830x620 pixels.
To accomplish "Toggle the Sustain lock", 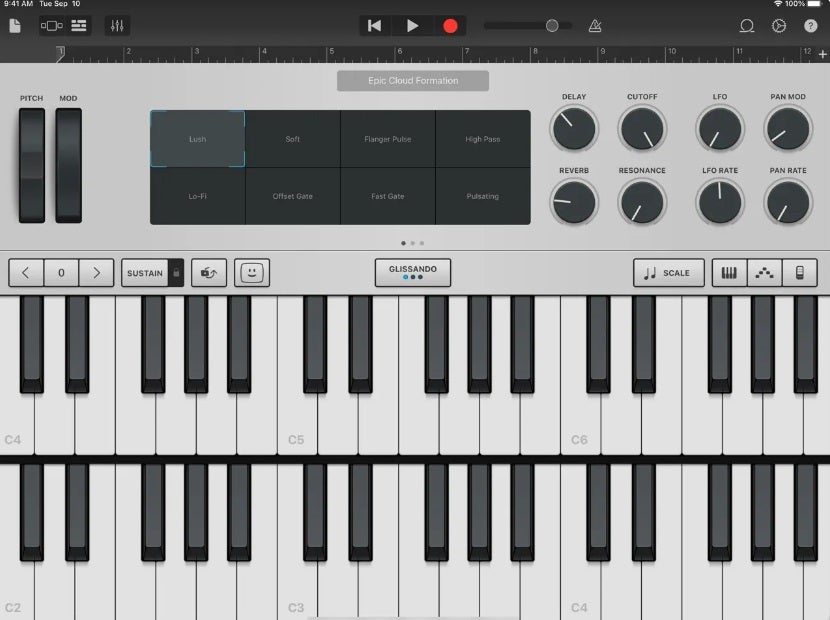I will [x=175, y=273].
